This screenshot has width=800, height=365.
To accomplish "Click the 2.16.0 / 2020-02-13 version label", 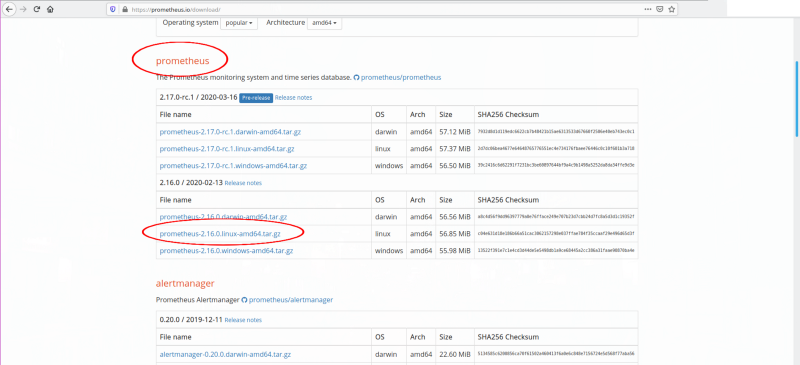I will (x=191, y=183).
